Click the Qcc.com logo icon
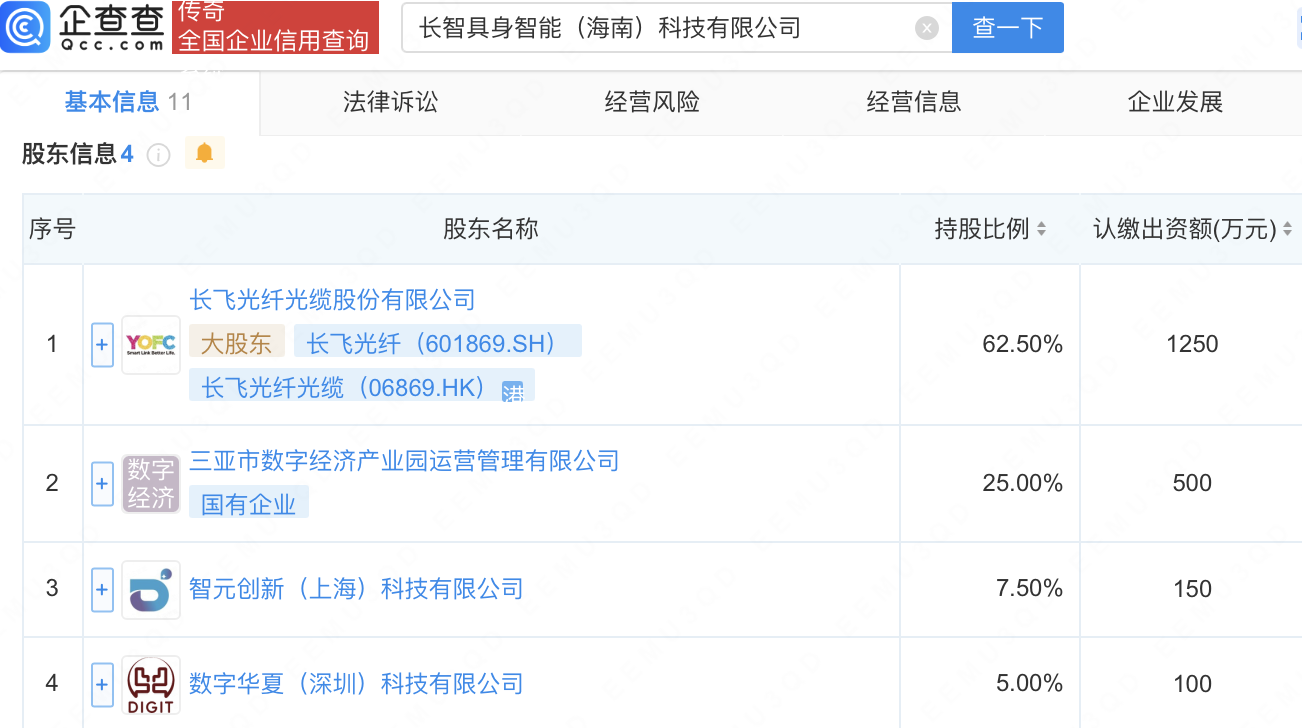The height and width of the screenshot is (728, 1302). click(26, 28)
